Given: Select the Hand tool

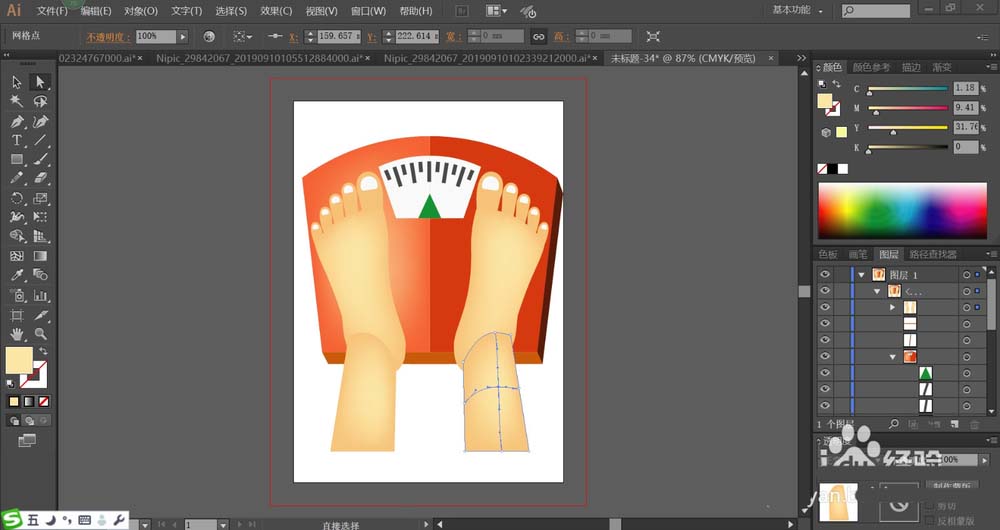Looking at the screenshot, I should pyautogui.click(x=17, y=333).
